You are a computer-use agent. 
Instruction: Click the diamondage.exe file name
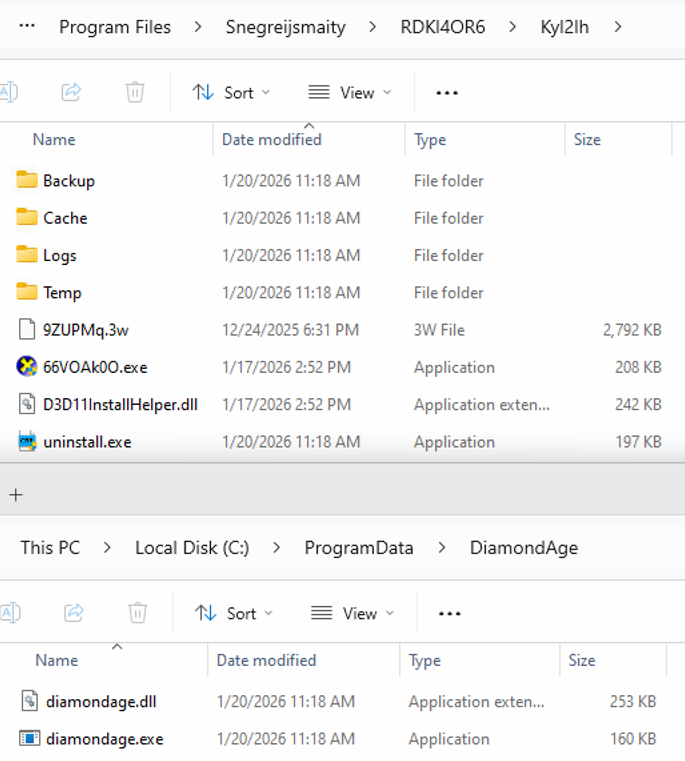(105, 739)
